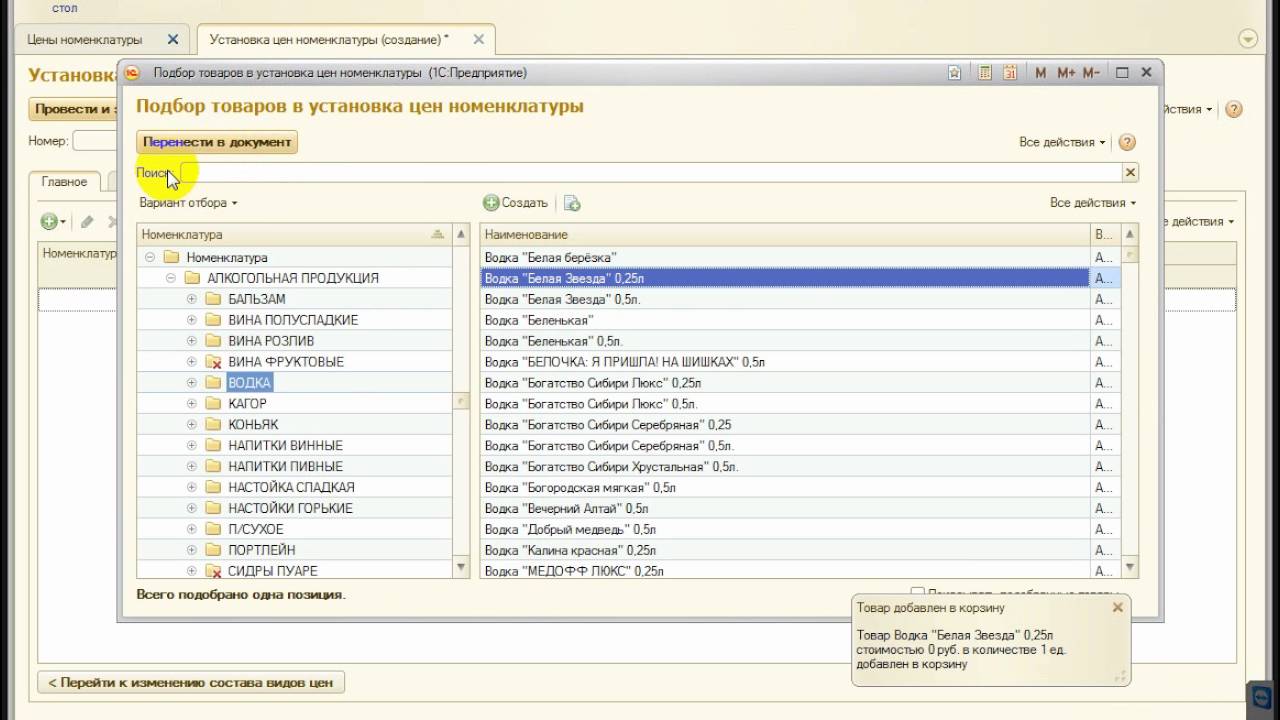Click the green add icon in background document

point(49,222)
